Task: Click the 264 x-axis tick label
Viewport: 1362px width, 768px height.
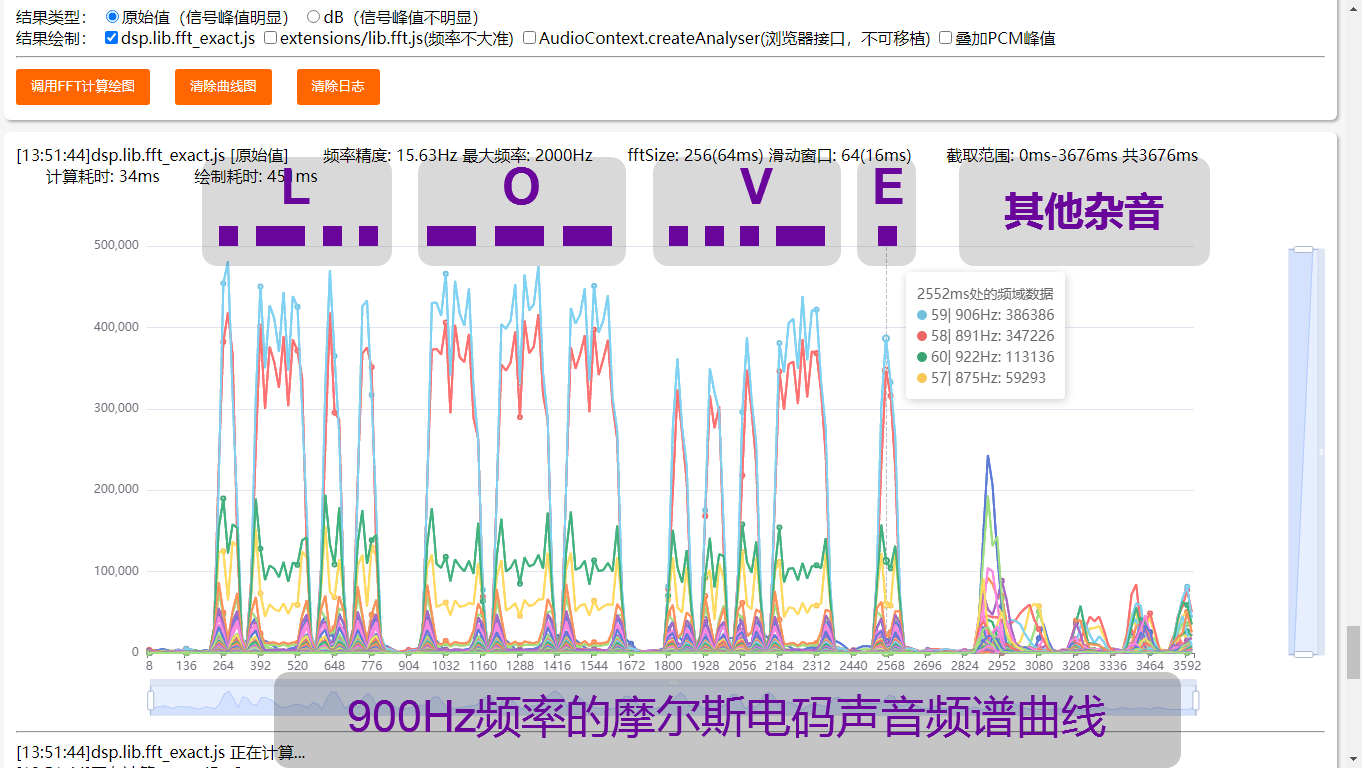Action: pos(223,665)
